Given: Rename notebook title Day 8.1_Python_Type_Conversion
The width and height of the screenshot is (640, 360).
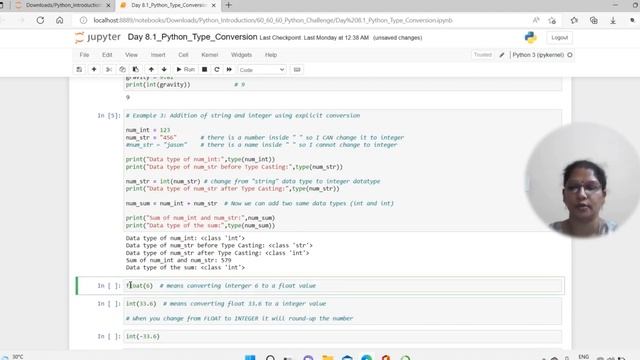Looking at the screenshot, I should click(x=192, y=37).
